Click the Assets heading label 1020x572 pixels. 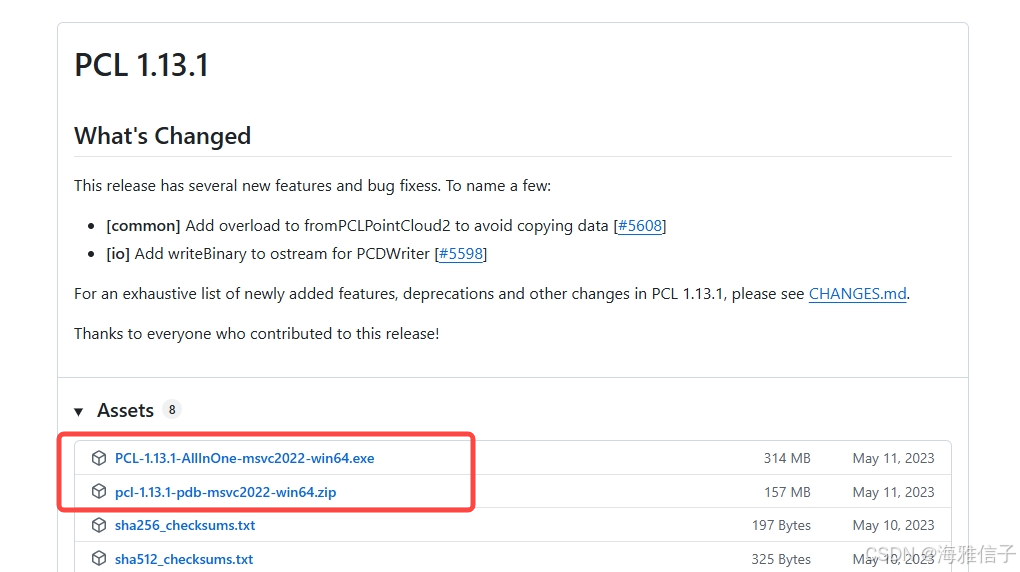click(x=126, y=411)
